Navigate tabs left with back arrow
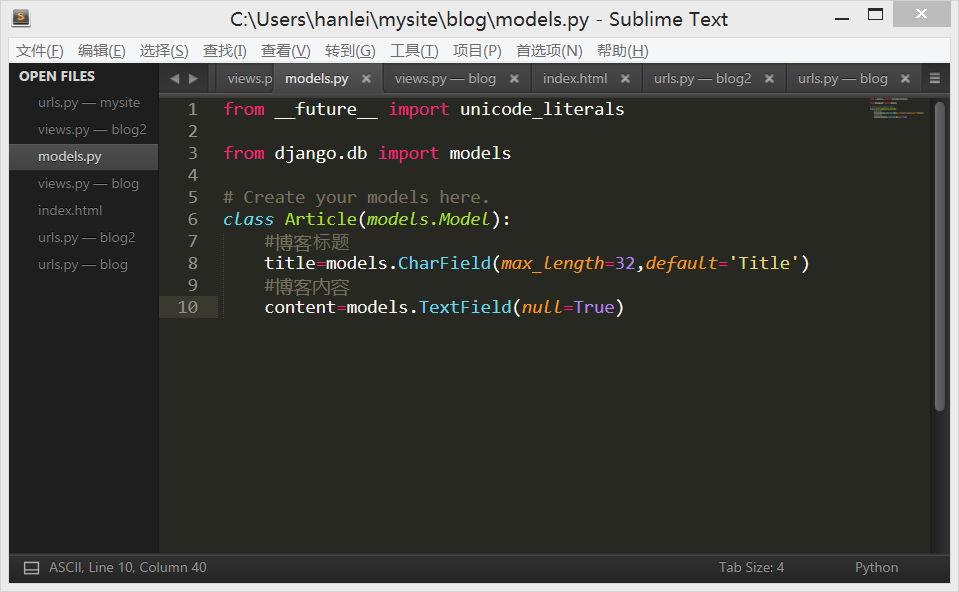This screenshot has height=592, width=959. pos(175,78)
